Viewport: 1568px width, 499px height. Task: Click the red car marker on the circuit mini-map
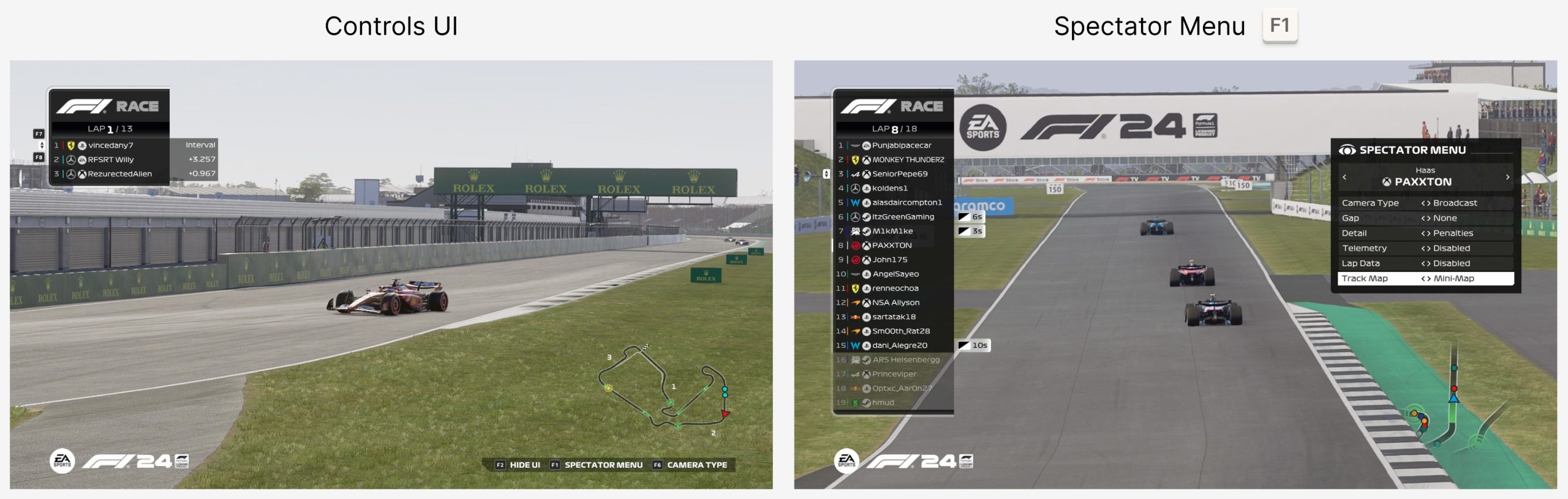click(725, 415)
